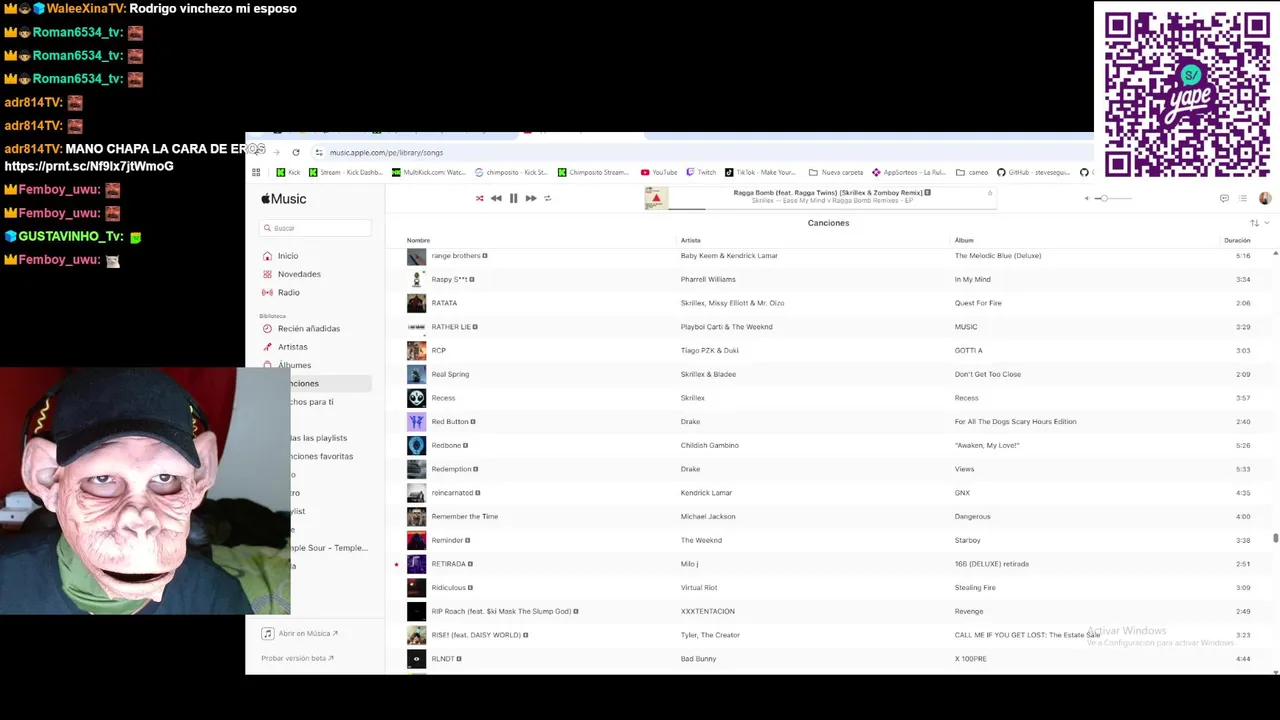Image resolution: width=1280 pixels, height=720 pixels.
Task: Open artist Tyler, The Creator
Action: coord(710,635)
